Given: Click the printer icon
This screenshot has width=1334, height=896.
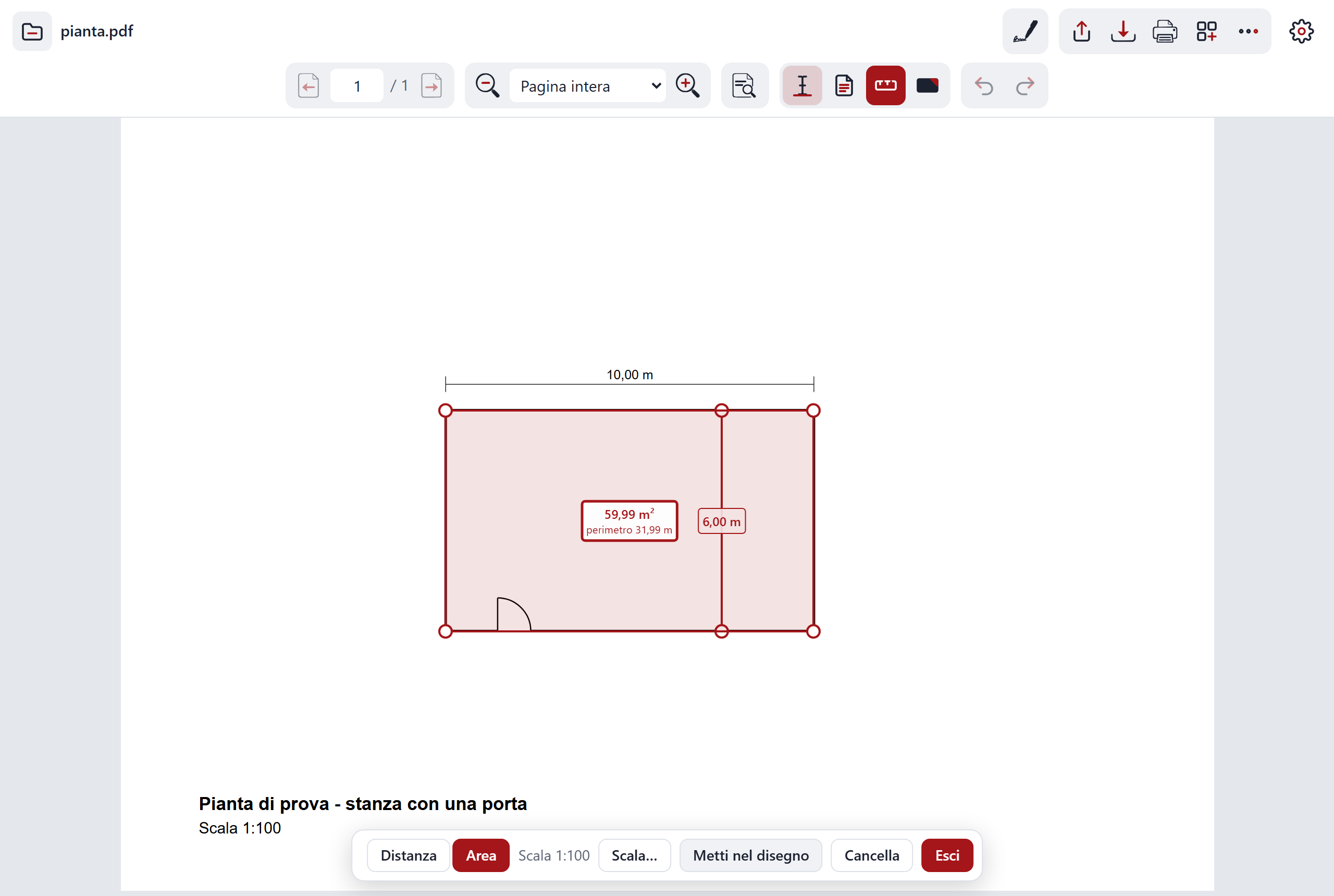Looking at the screenshot, I should click(1165, 31).
